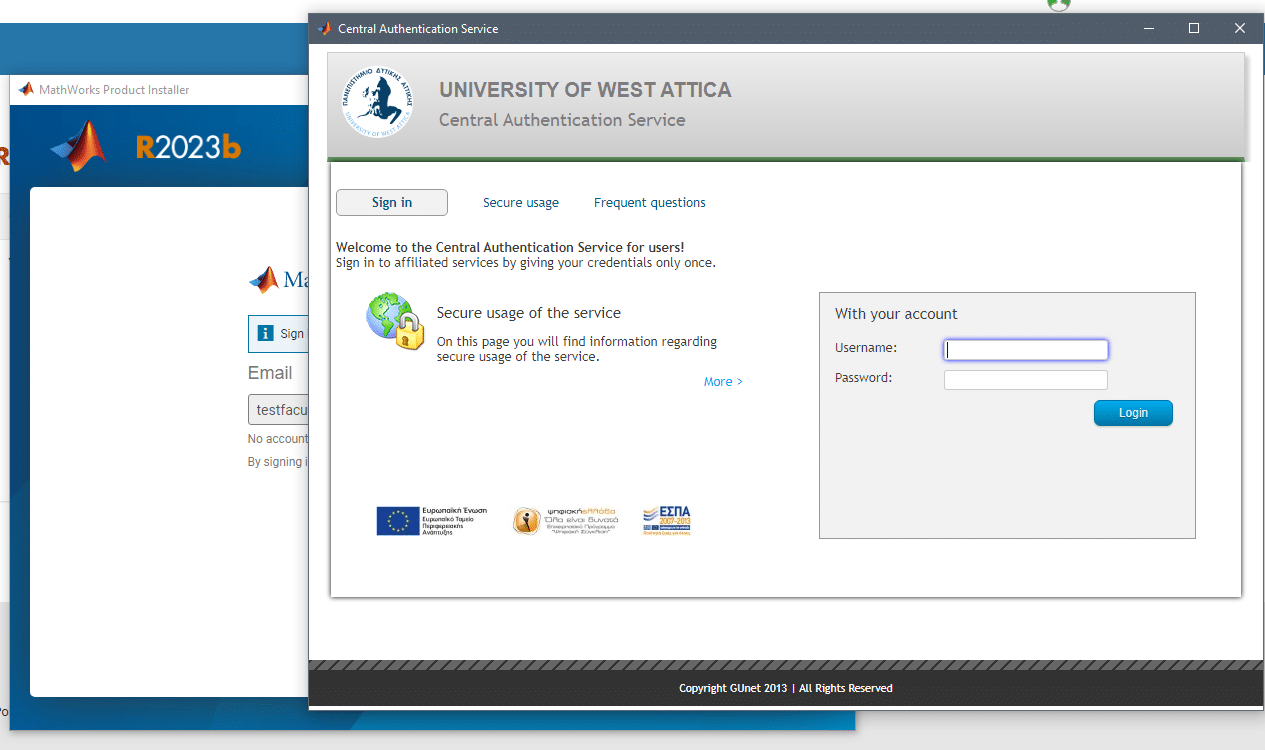Click the ESPA 2007-2013 logo
The image size is (1265, 750).
pos(667,521)
